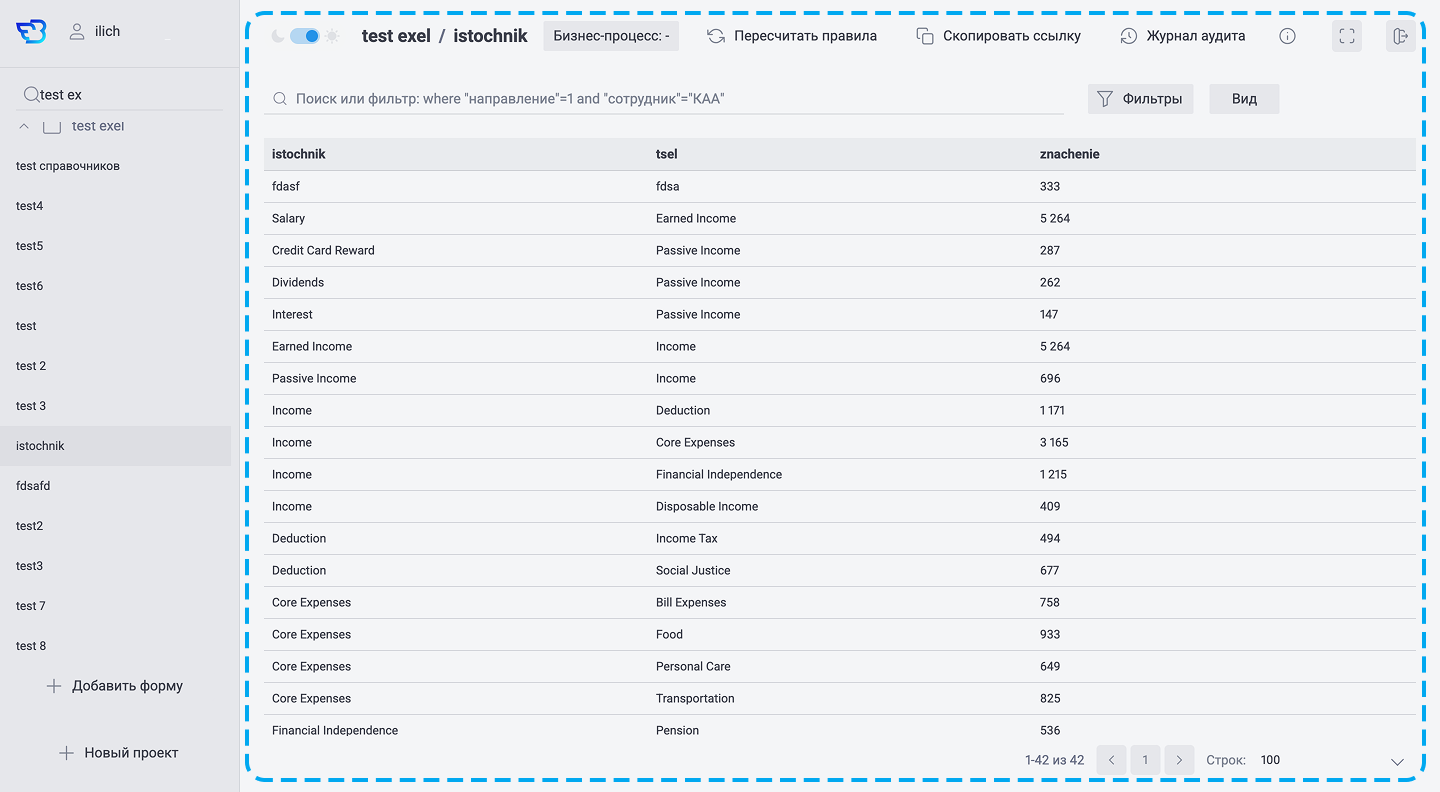The image size is (1440, 792).
Task: Select the fdsafd form in sidebar
Action: (33, 486)
